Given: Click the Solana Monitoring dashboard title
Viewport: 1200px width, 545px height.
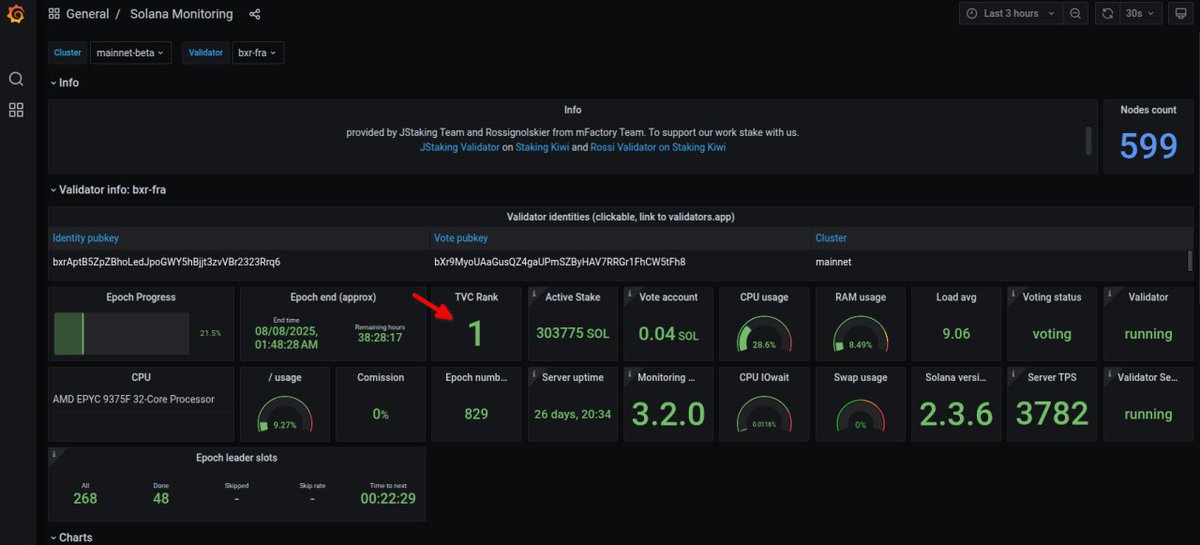Looking at the screenshot, I should (x=181, y=14).
